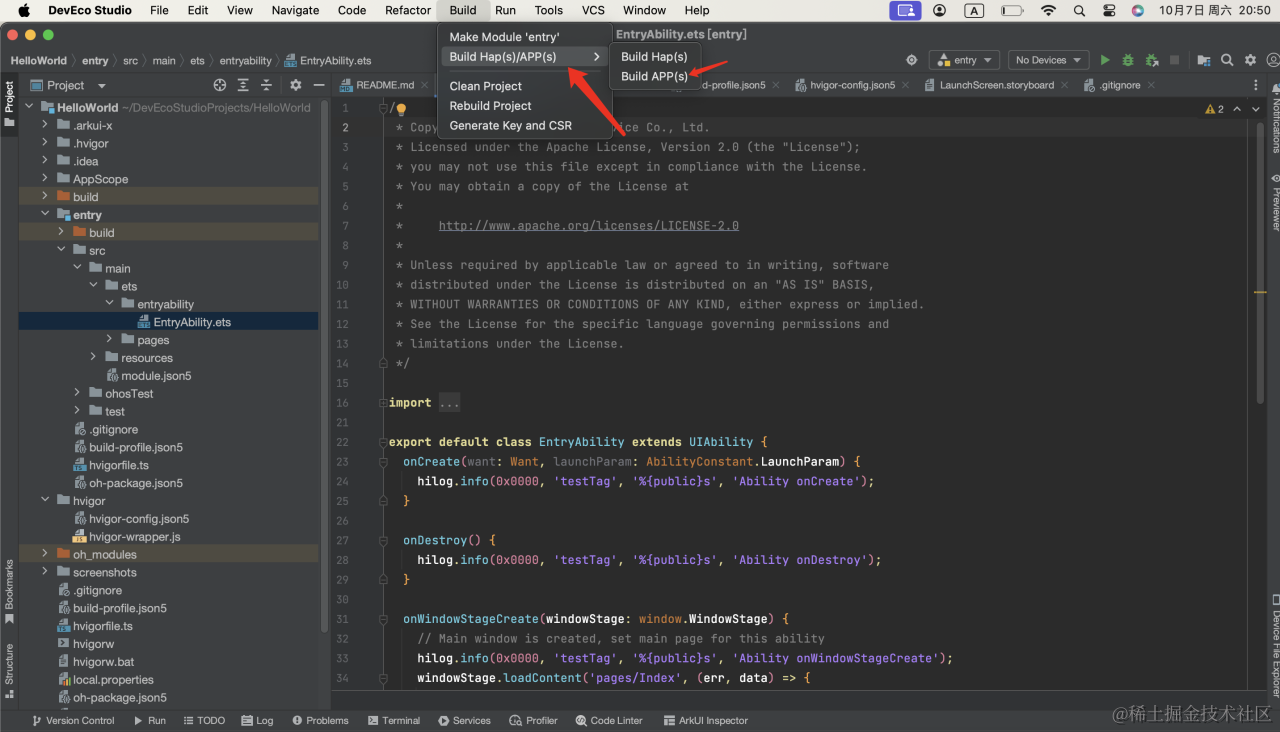1280x732 pixels.
Task: Toggle the Terminal tool window
Action: pyautogui.click(x=394, y=720)
